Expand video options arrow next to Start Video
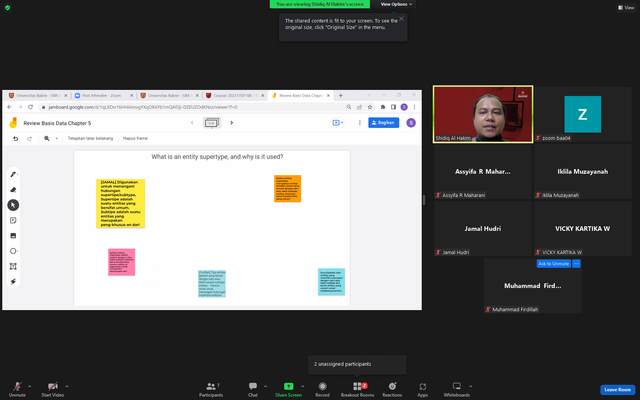Viewport: 640px width, 400px height. (67, 386)
